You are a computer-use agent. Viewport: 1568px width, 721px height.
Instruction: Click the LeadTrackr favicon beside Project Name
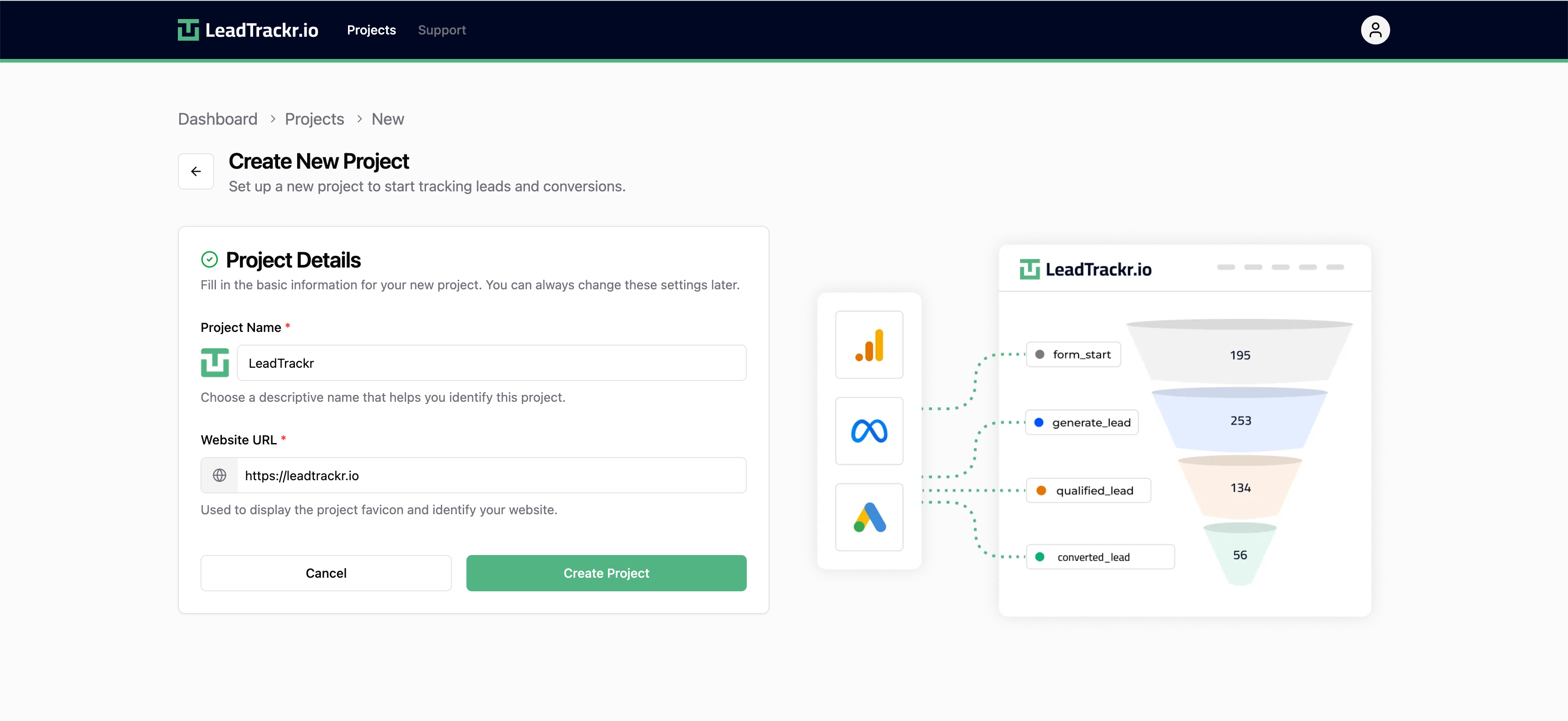[x=214, y=363]
